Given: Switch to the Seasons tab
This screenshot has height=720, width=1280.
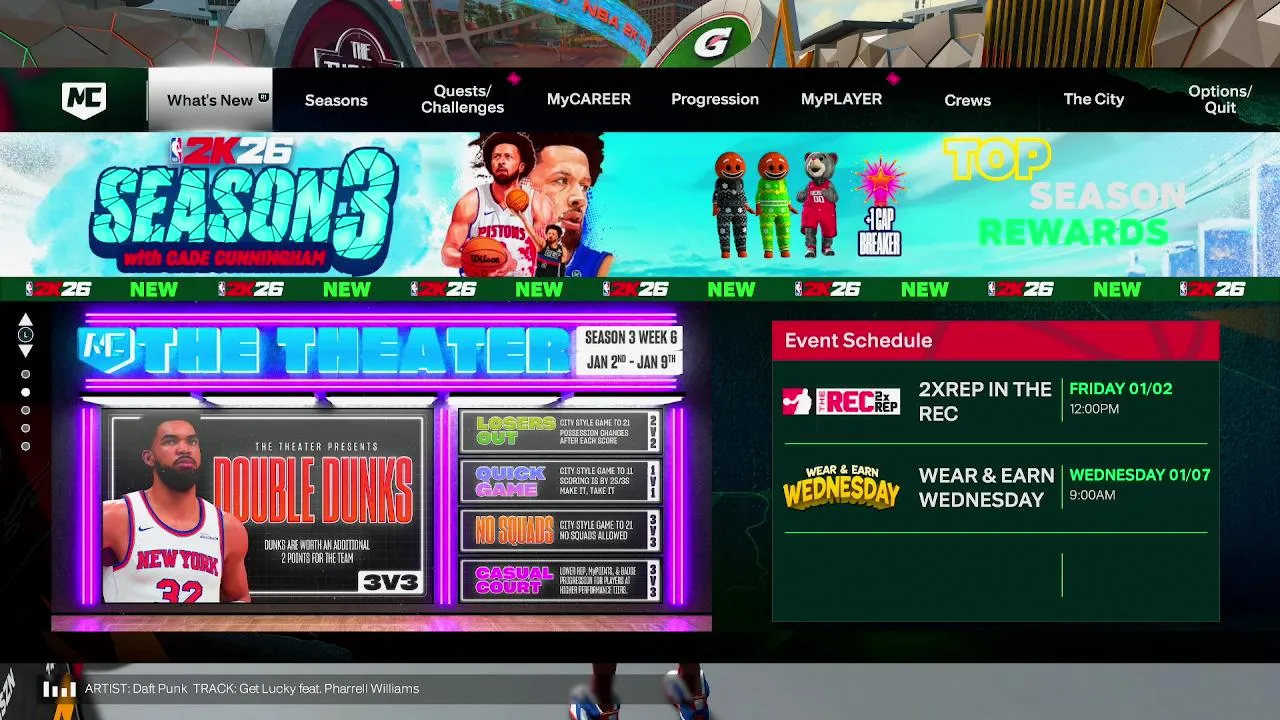Looking at the screenshot, I should 336,100.
